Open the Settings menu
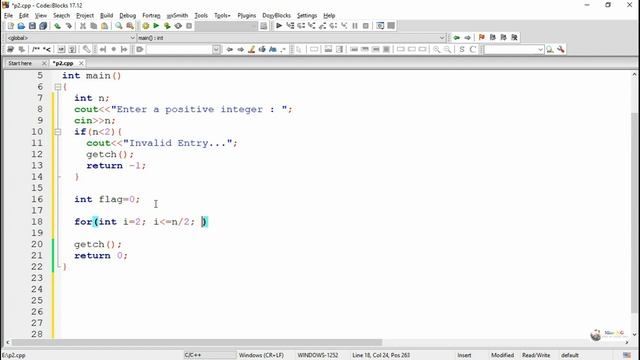The image size is (640, 360). tap(307, 16)
